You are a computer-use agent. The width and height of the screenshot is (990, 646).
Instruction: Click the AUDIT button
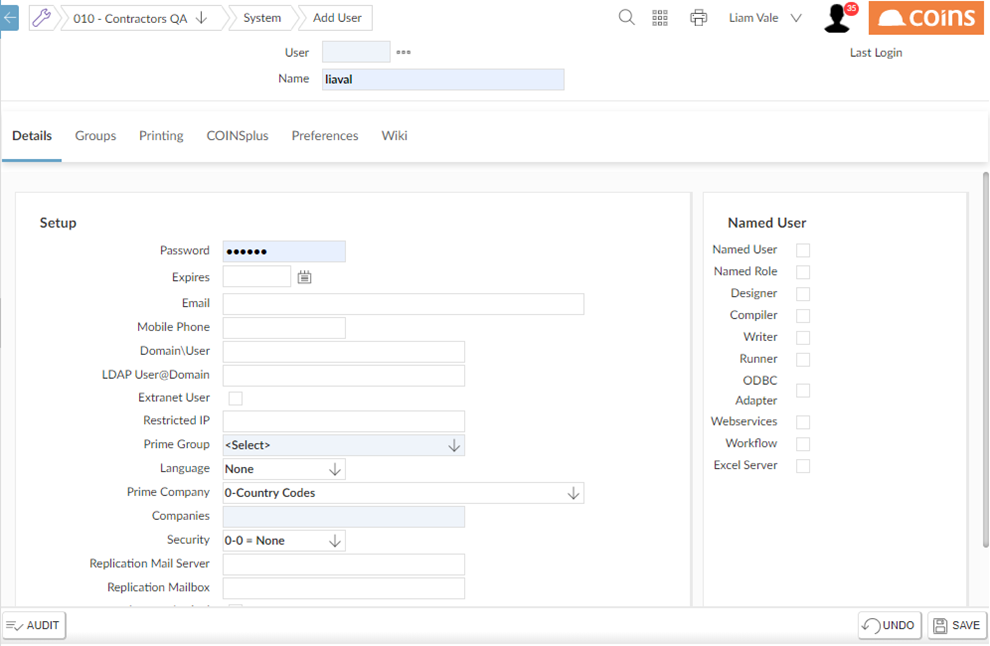pyautogui.click(x=33, y=625)
